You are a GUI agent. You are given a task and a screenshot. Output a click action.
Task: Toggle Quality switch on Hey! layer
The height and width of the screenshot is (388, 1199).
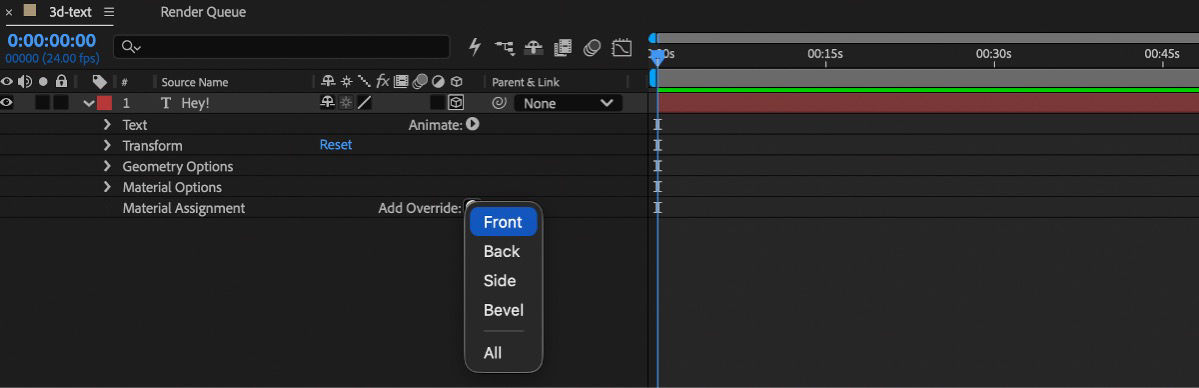click(x=365, y=103)
